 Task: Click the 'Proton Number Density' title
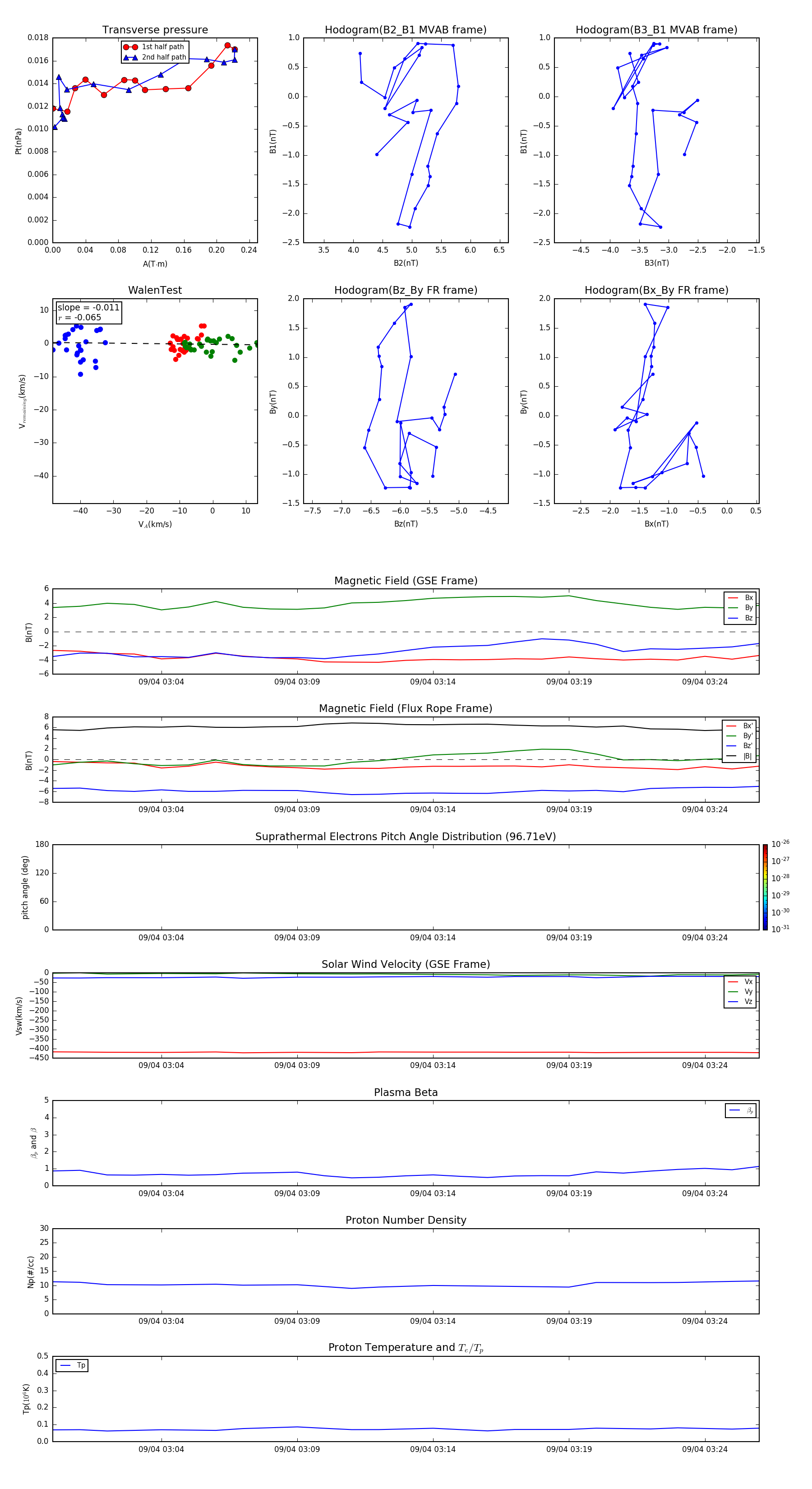tap(406, 1220)
